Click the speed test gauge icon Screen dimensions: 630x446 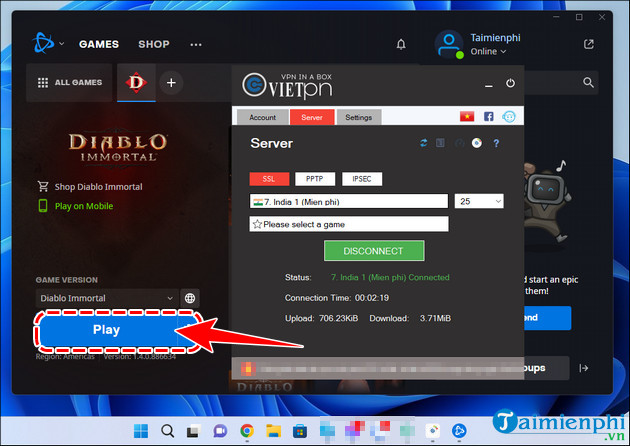459,143
